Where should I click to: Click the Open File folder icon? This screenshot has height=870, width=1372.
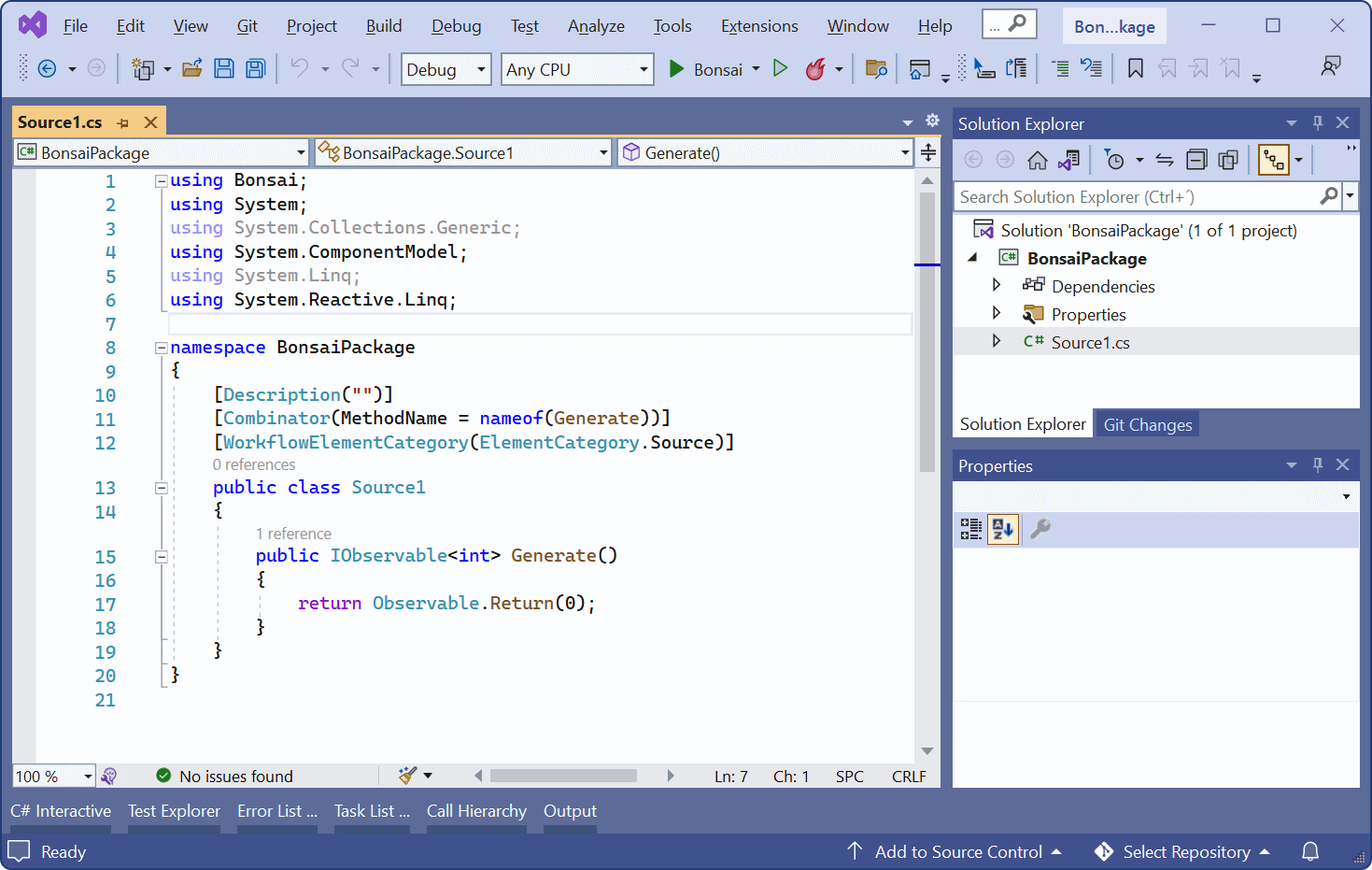(x=192, y=68)
